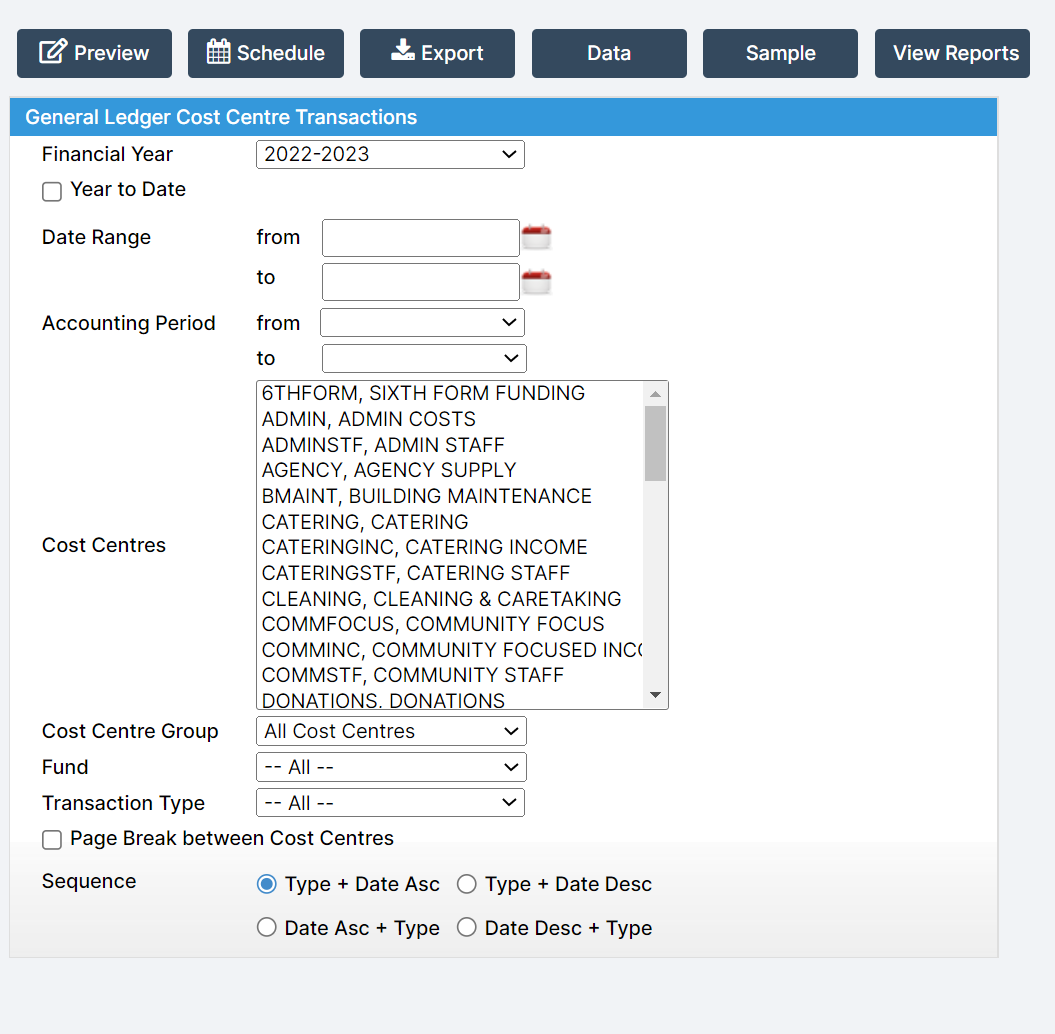The height and width of the screenshot is (1034, 1055).
Task: Expand Accounting Period from dropdown
Action: pyautogui.click(x=422, y=322)
